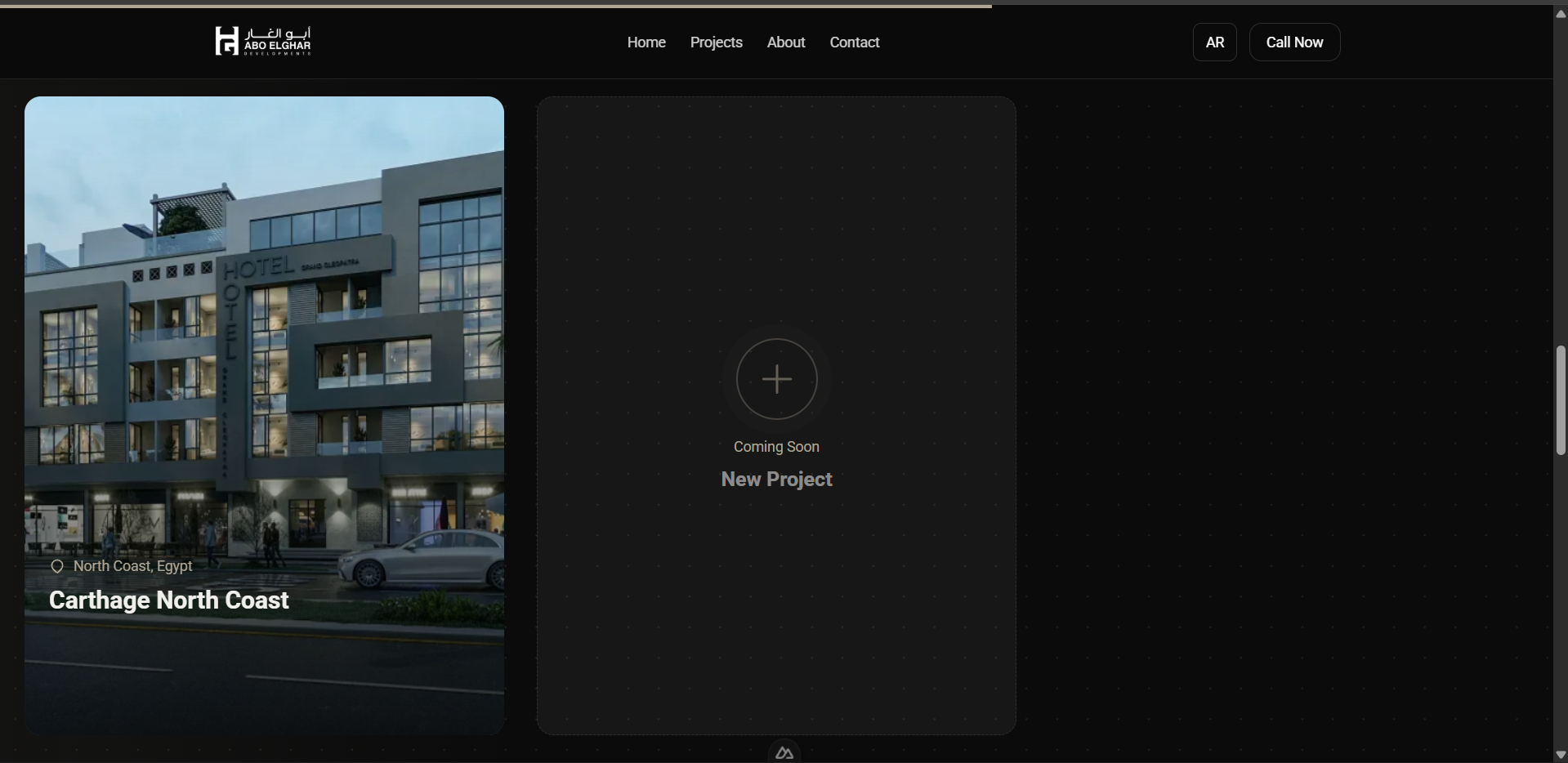Click the AR button
Screen dimensions: 1568x763
coord(1214,42)
